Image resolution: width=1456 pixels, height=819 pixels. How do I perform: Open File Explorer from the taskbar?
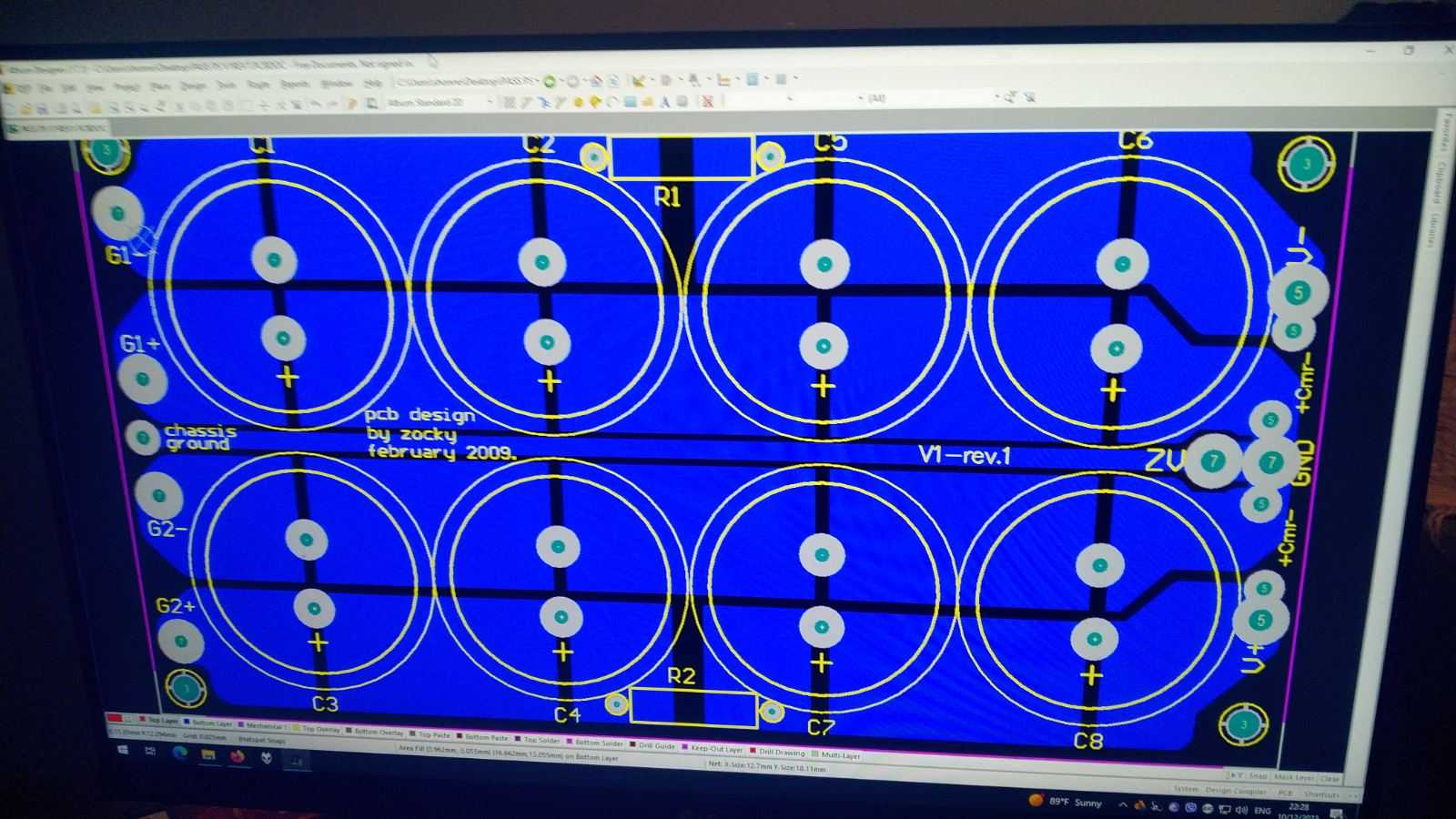(207, 754)
